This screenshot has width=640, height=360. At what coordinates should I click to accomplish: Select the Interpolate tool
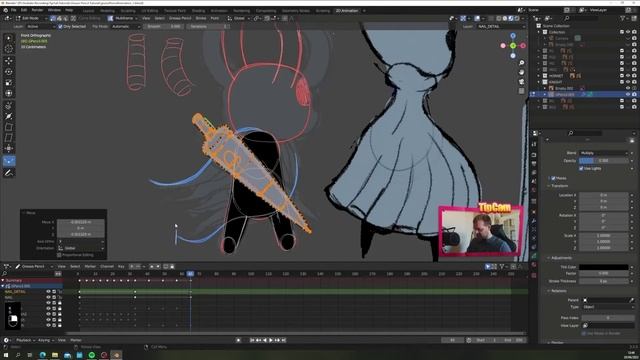9,173
